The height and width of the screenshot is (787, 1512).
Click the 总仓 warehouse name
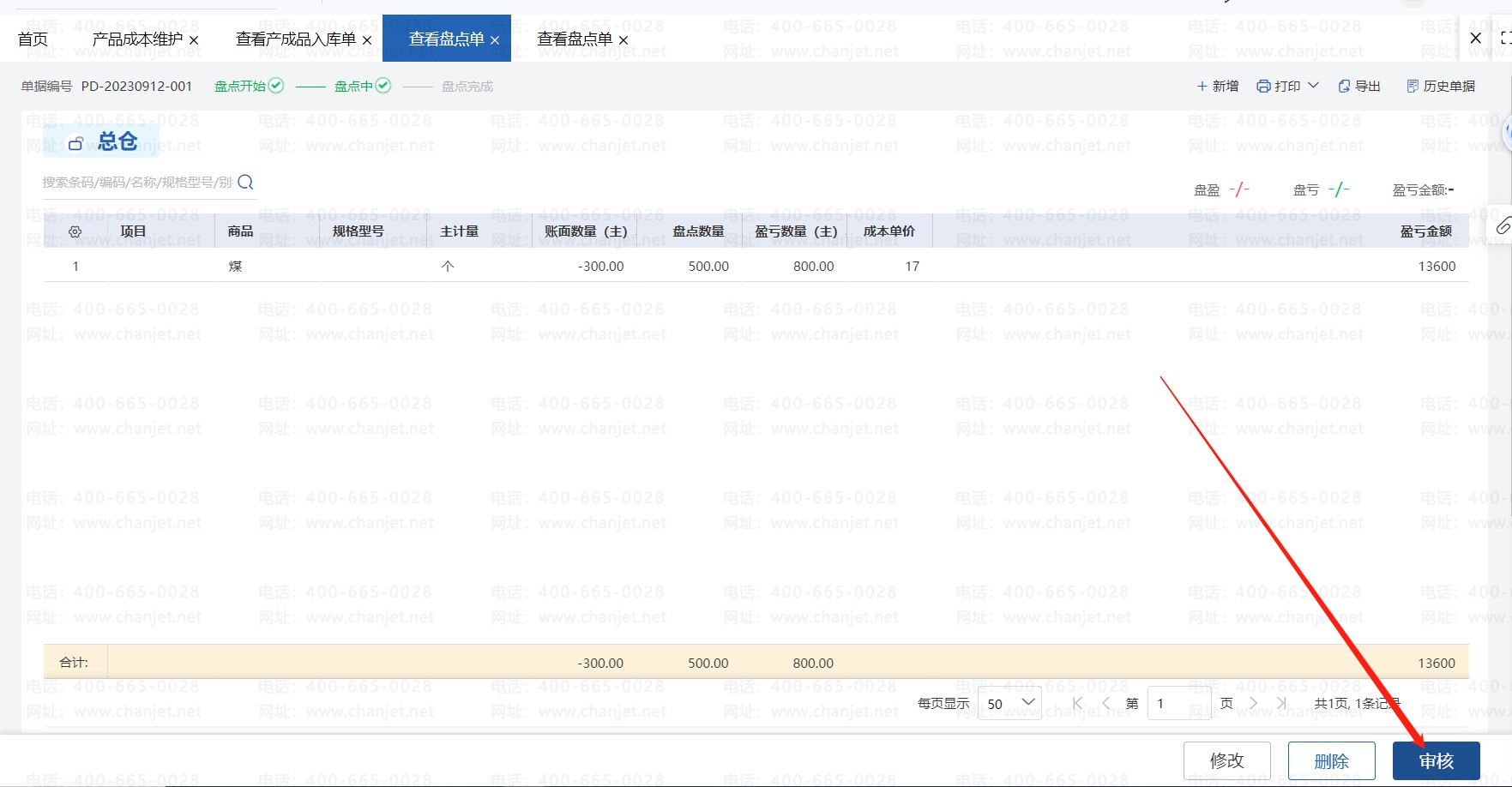(117, 141)
